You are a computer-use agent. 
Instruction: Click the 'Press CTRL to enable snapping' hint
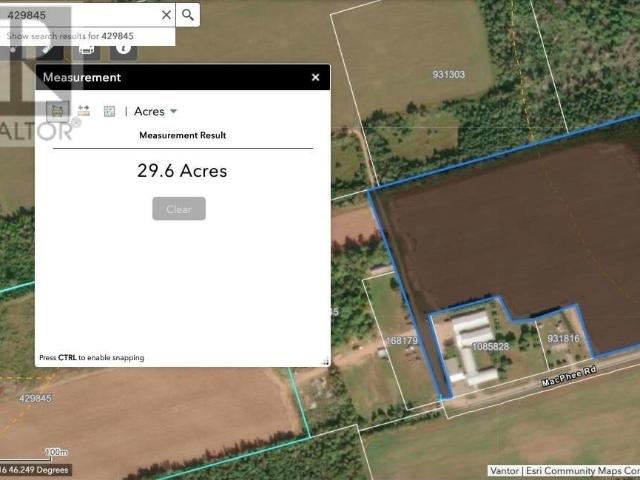(x=91, y=358)
